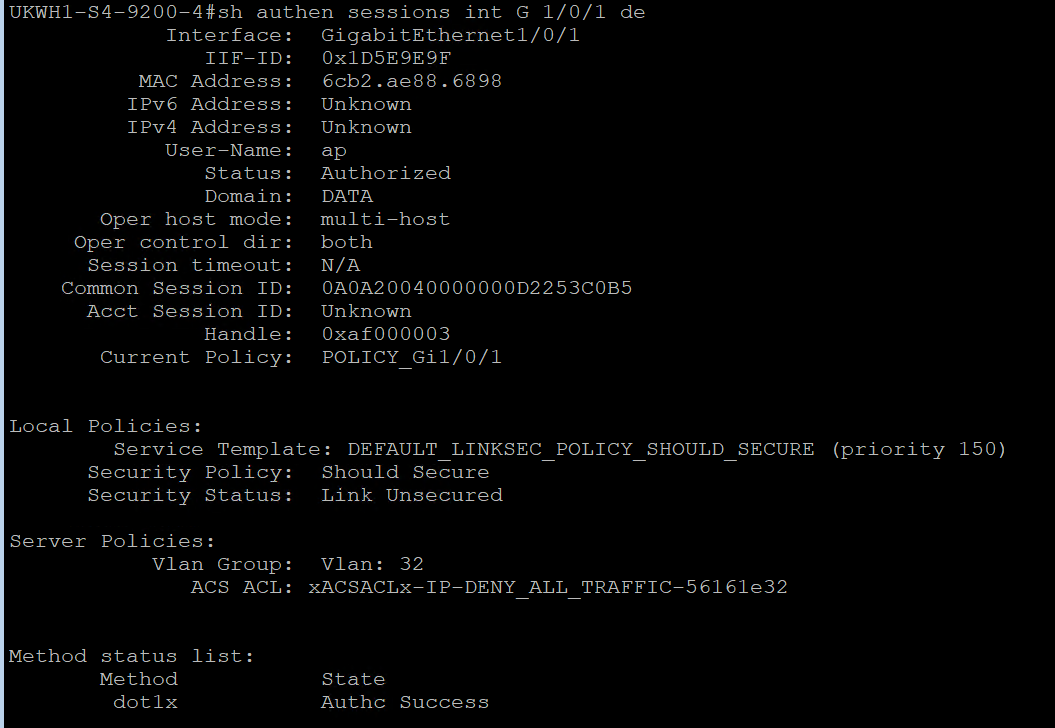Click the Authc Success state text
Viewport: 1055px width, 728px height.
(x=405, y=702)
